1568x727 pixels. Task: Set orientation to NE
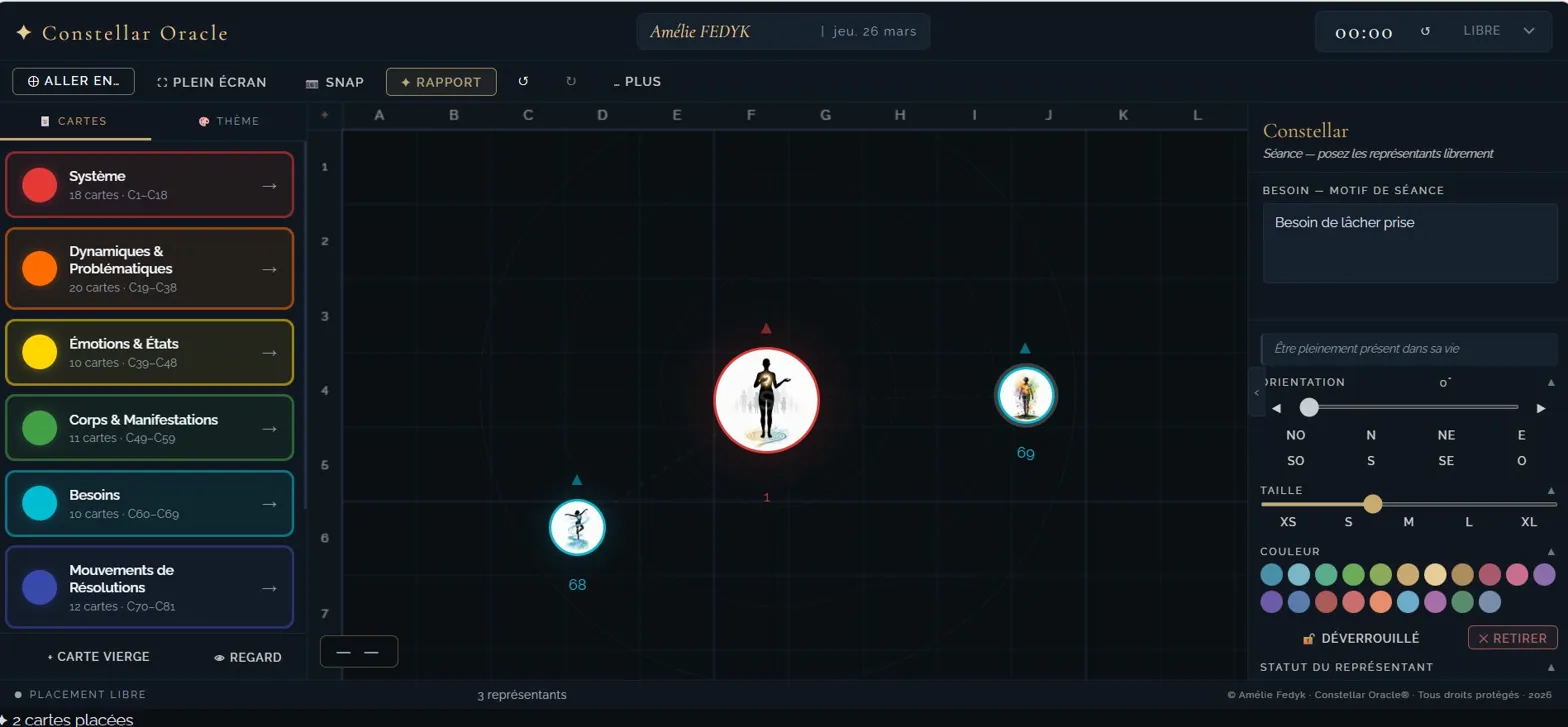pyautogui.click(x=1446, y=435)
